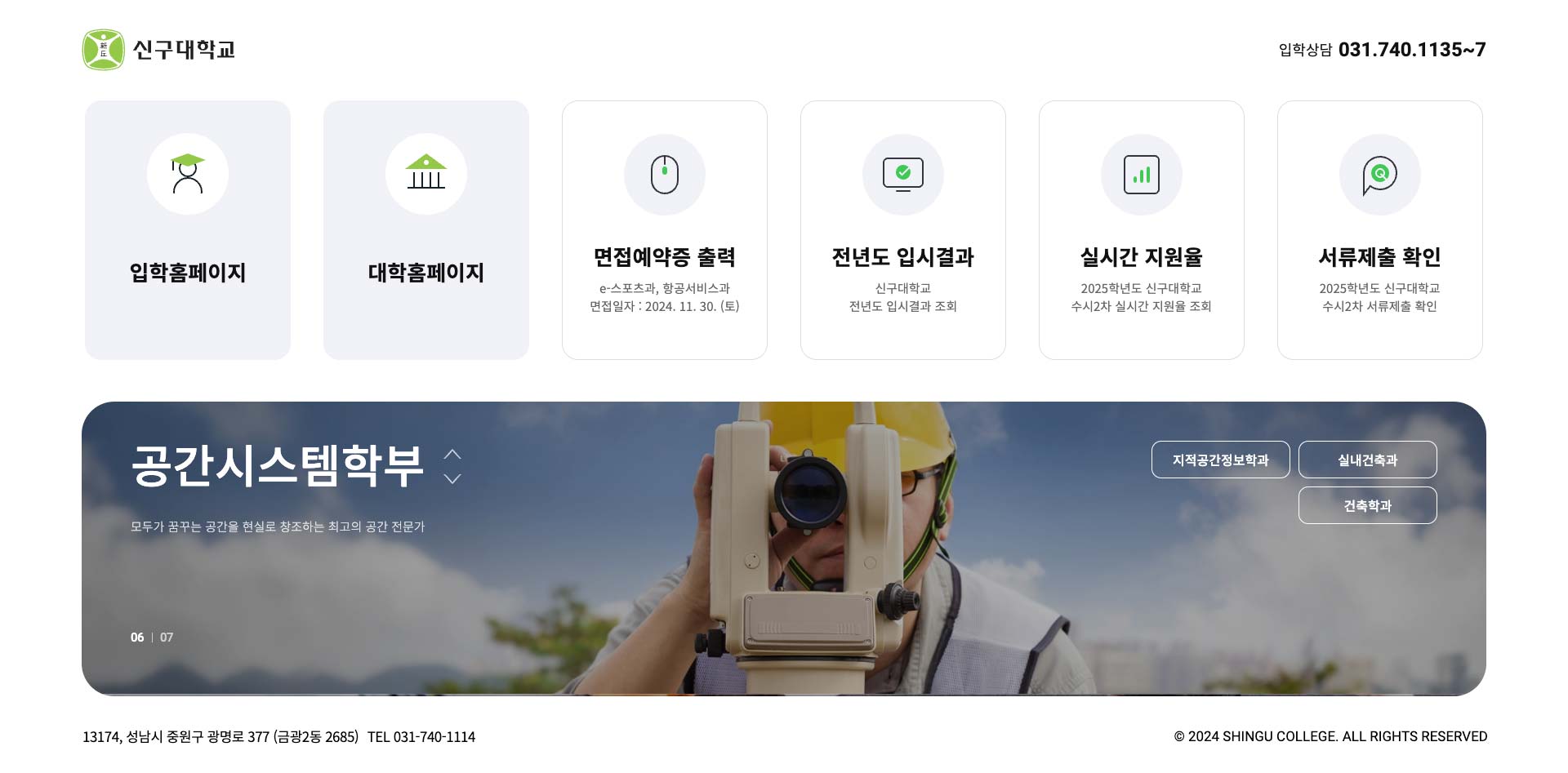The image size is (1568, 773).
Task: Show next department with down chevron
Action: tap(452, 478)
